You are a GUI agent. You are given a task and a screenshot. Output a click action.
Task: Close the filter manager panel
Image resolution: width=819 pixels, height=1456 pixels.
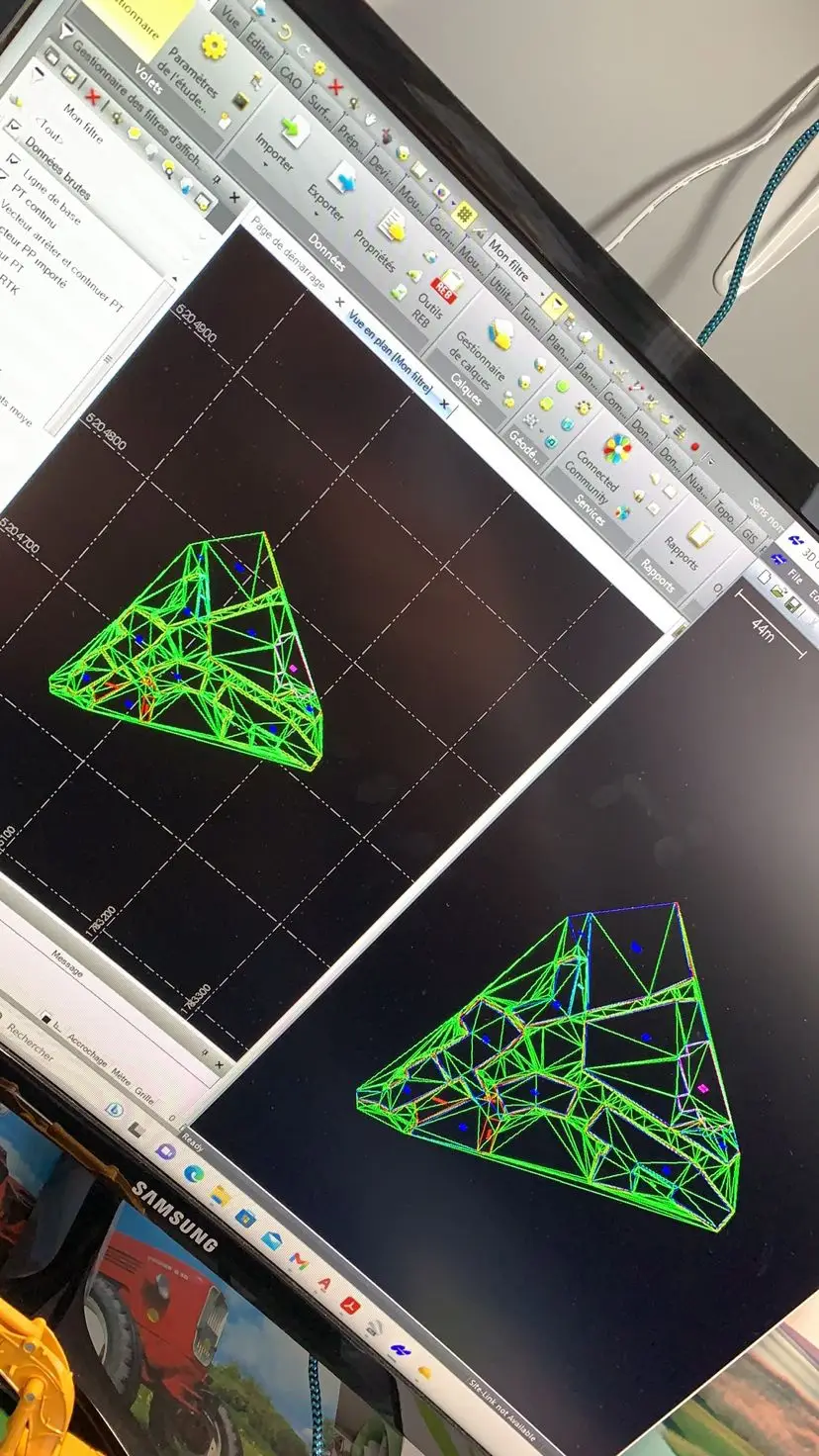coord(234,198)
